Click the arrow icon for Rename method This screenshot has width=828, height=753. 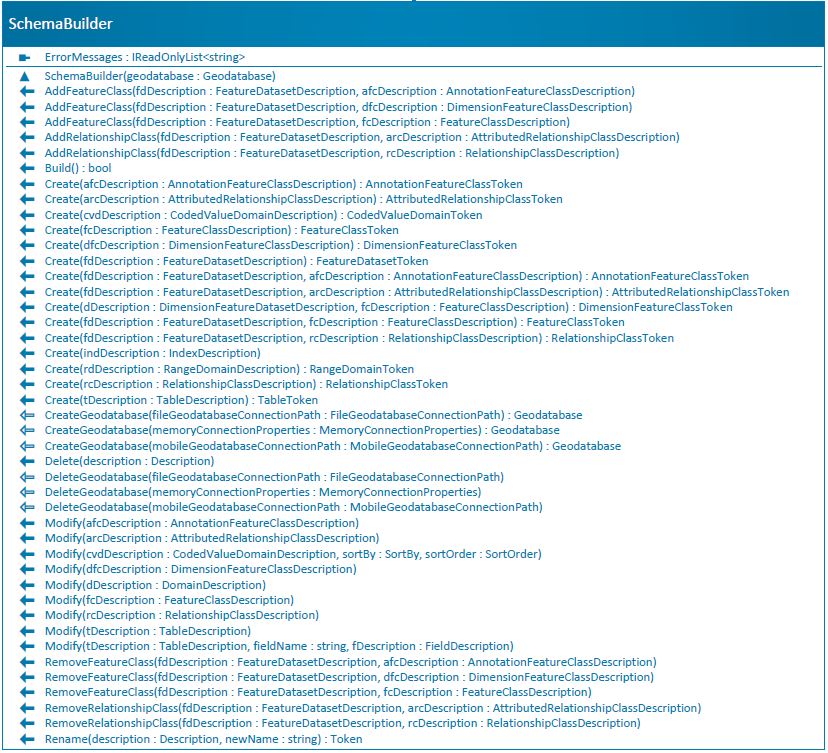[25, 738]
